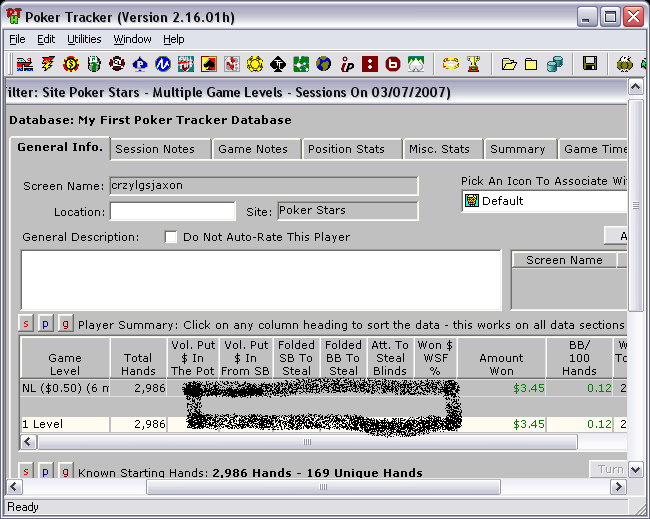The image size is (650, 519).
Task: Sort by the Amount Won column header
Action: pos(502,358)
